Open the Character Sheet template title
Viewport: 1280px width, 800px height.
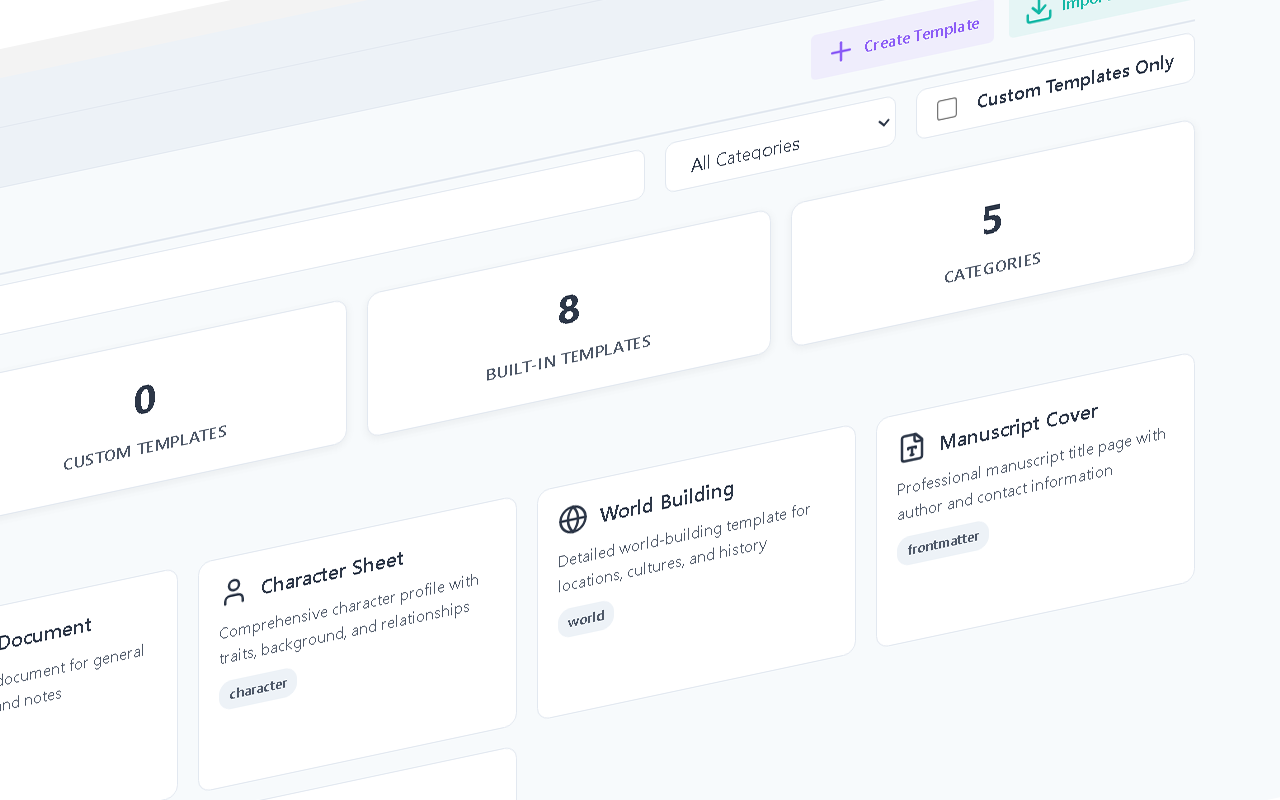click(x=332, y=573)
